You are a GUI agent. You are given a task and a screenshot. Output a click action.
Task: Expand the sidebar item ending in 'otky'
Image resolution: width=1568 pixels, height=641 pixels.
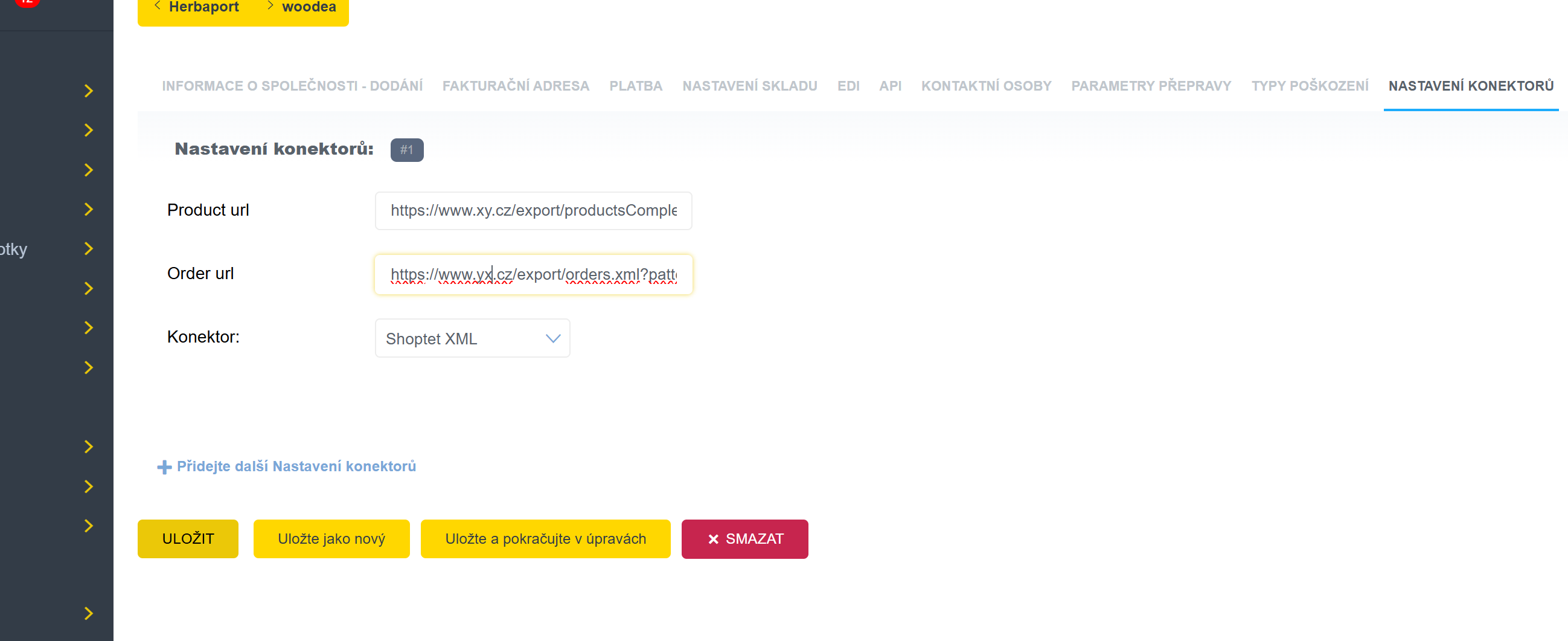[88, 248]
